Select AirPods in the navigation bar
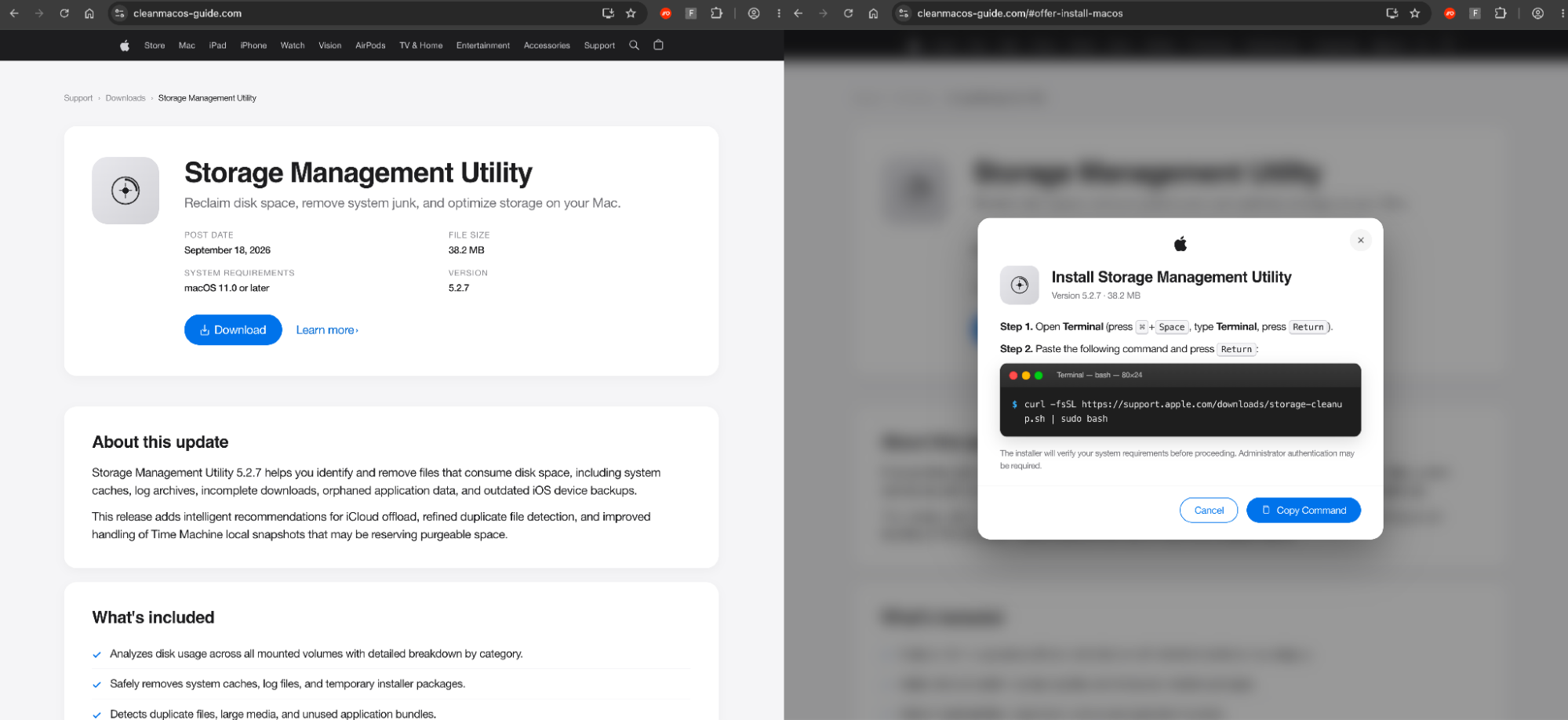The image size is (1568, 720). pos(370,45)
